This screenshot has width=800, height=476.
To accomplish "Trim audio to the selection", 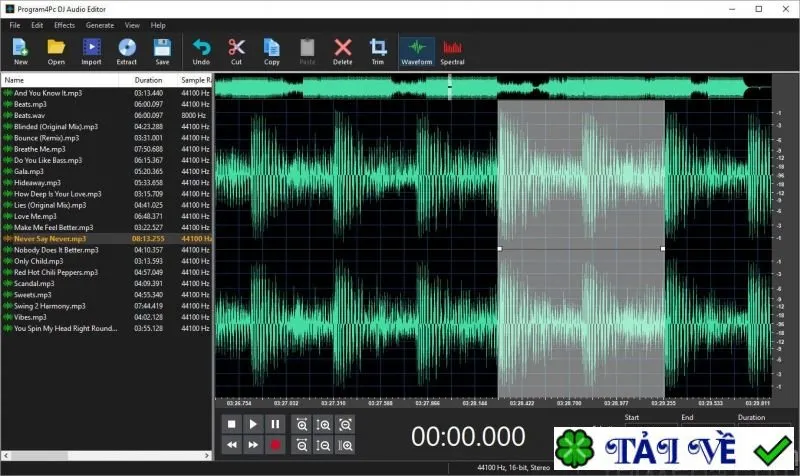I will pyautogui.click(x=378, y=52).
